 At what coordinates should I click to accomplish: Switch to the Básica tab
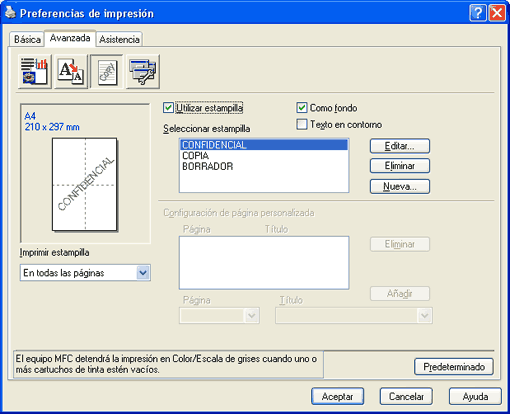(x=27, y=39)
